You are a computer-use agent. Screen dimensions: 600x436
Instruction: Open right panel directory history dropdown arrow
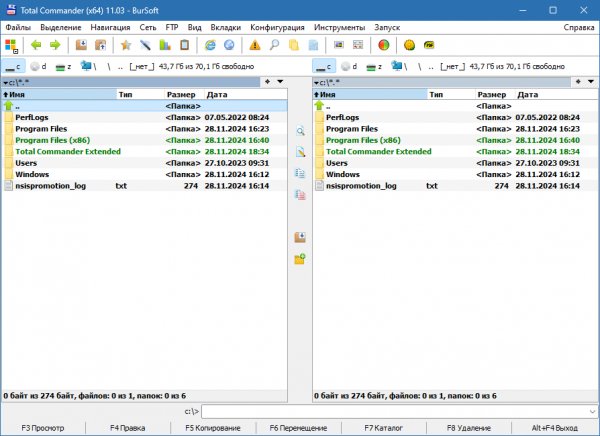(x=594, y=82)
